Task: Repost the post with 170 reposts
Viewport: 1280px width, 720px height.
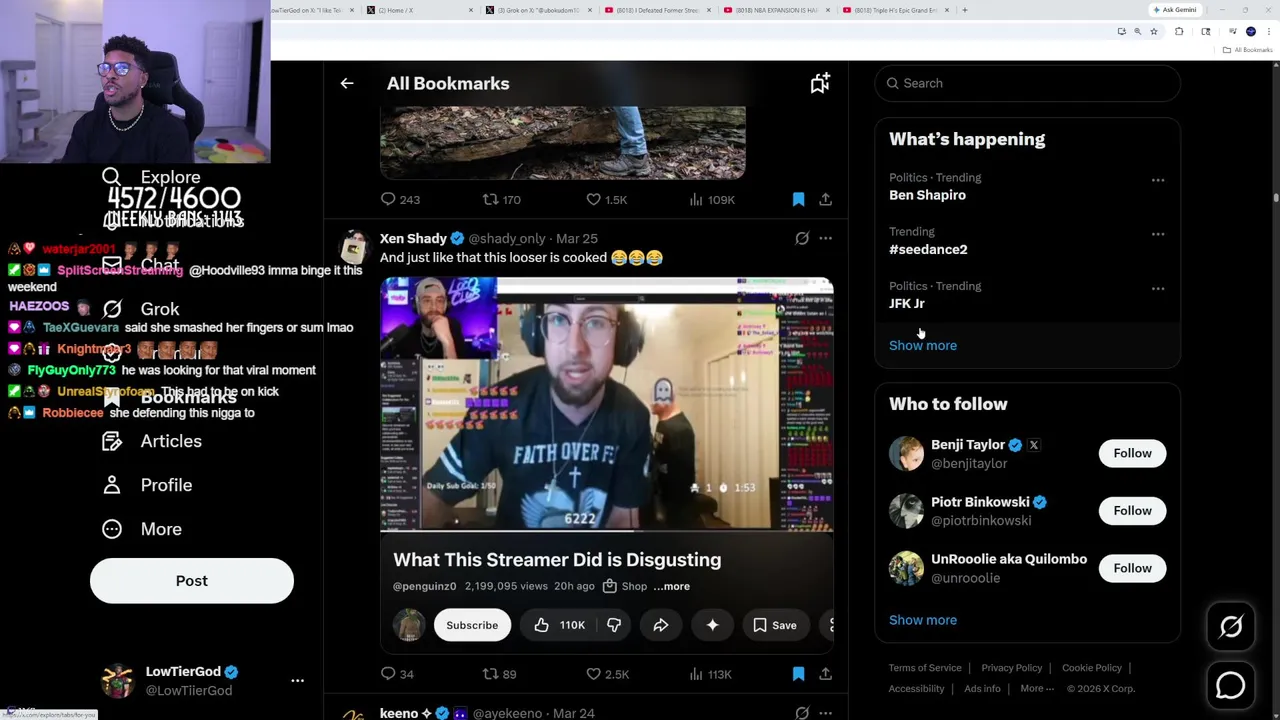Action: 502,199
